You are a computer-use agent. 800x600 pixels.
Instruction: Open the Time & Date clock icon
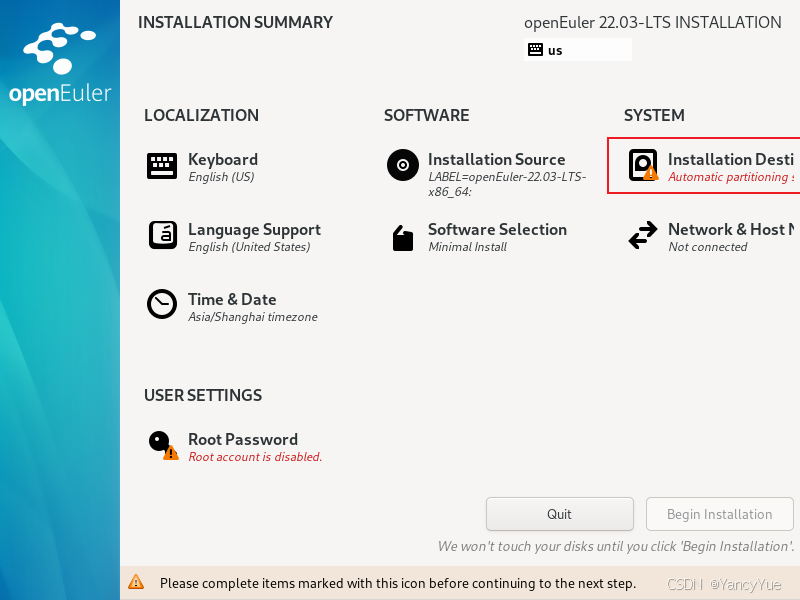coord(161,305)
